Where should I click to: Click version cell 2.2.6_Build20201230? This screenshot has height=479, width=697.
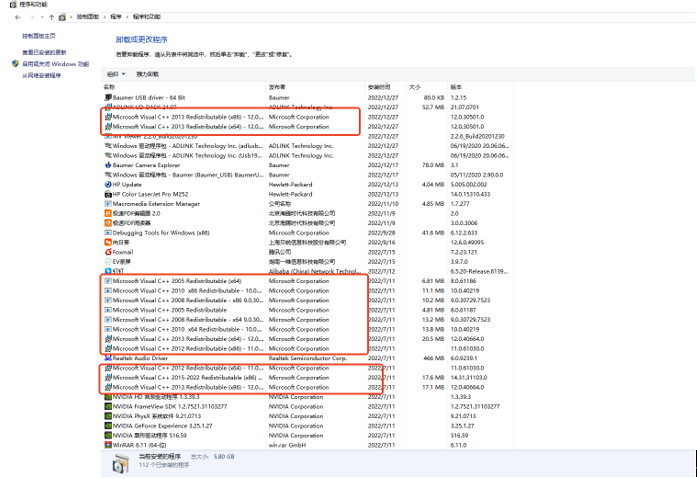(x=477, y=136)
